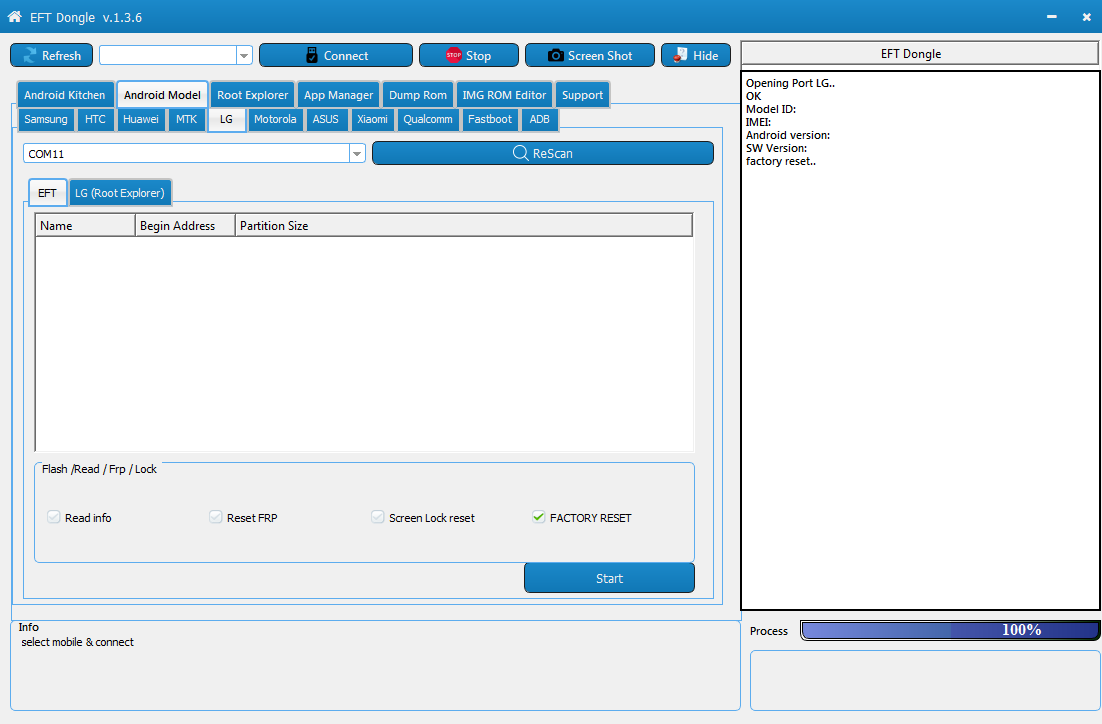
Task: Click the home icon in title bar
Action: pyautogui.click(x=14, y=16)
